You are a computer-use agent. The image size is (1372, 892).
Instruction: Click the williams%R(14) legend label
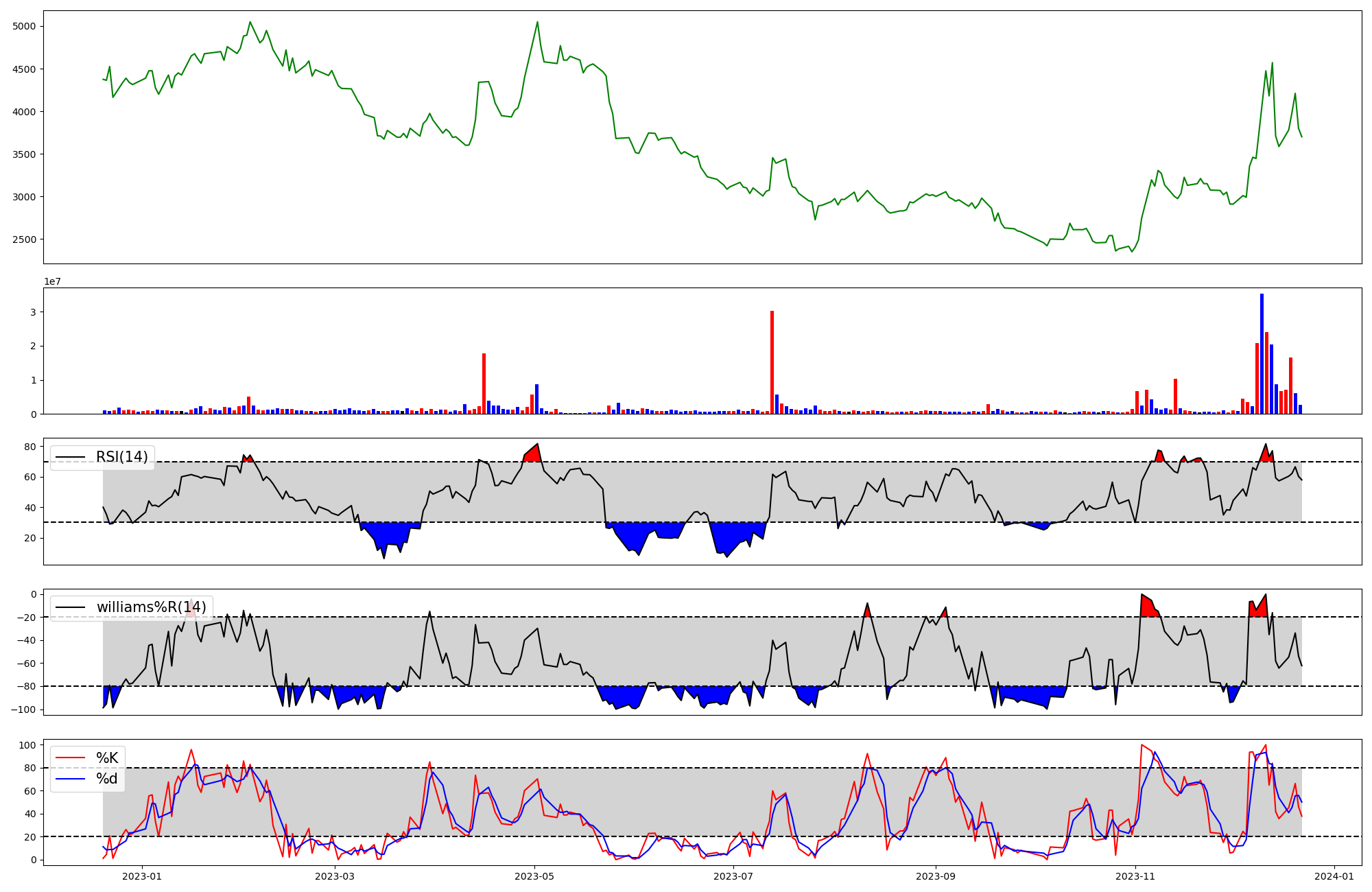click(151, 607)
